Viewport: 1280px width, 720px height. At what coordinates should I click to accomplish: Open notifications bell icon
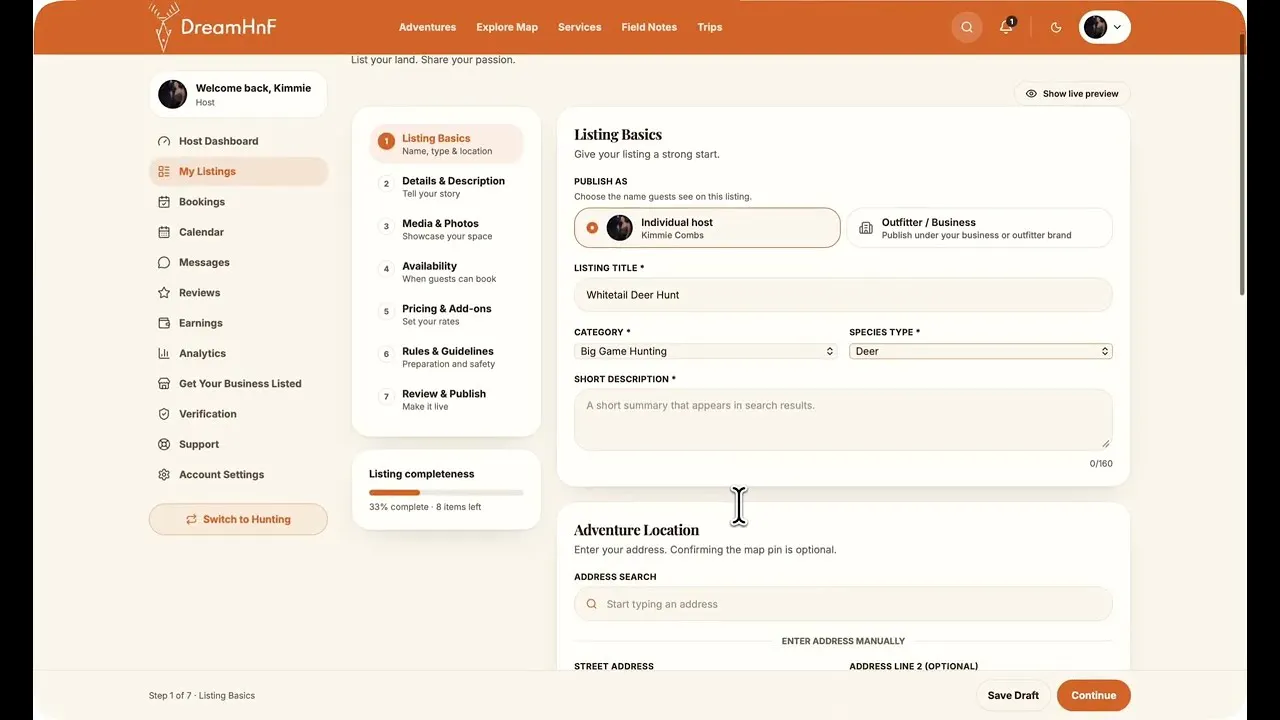pos(1007,27)
